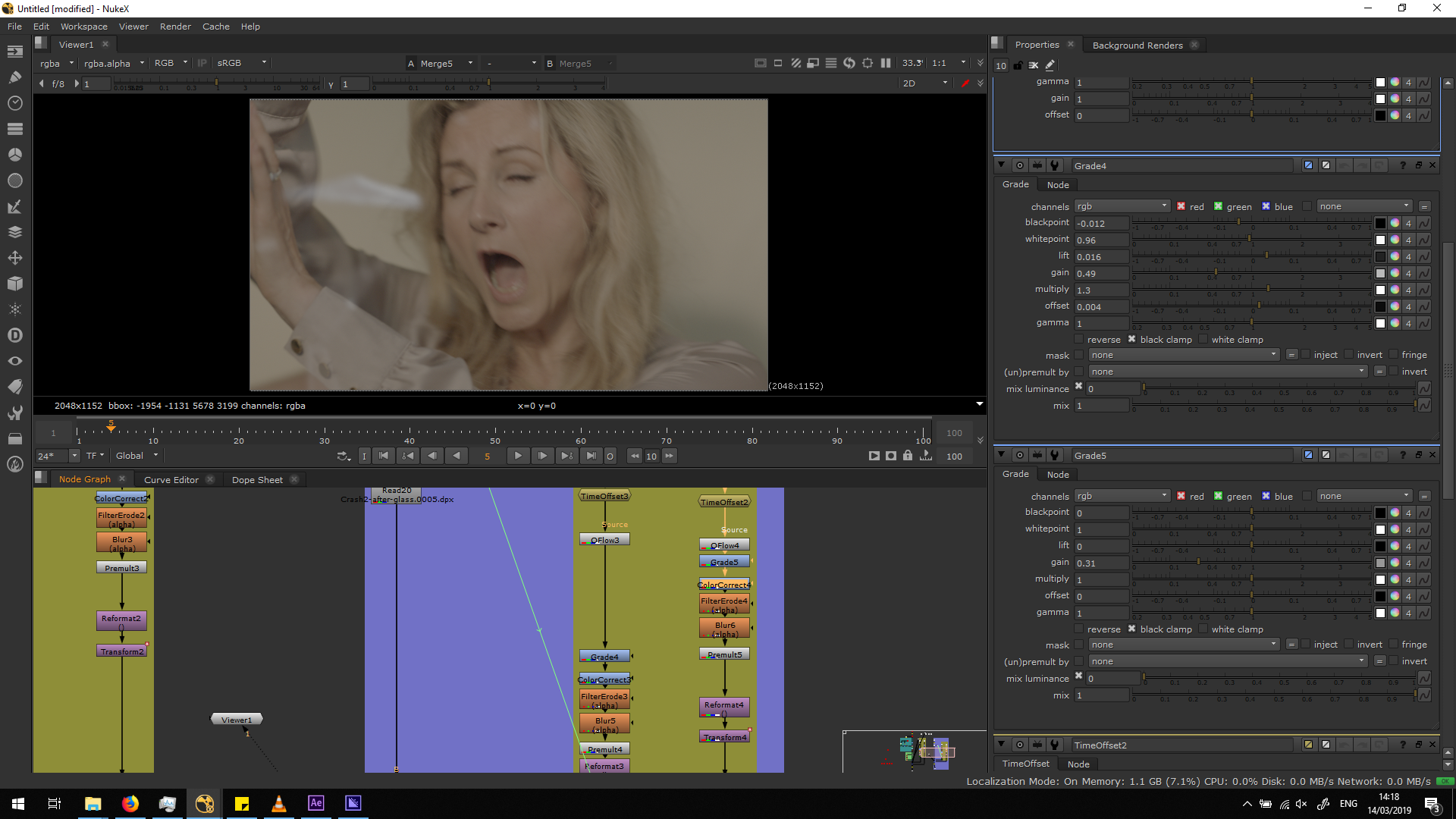This screenshot has height=819, width=1456.
Task: Click the viewer refresh icon
Action: (x=849, y=63)
